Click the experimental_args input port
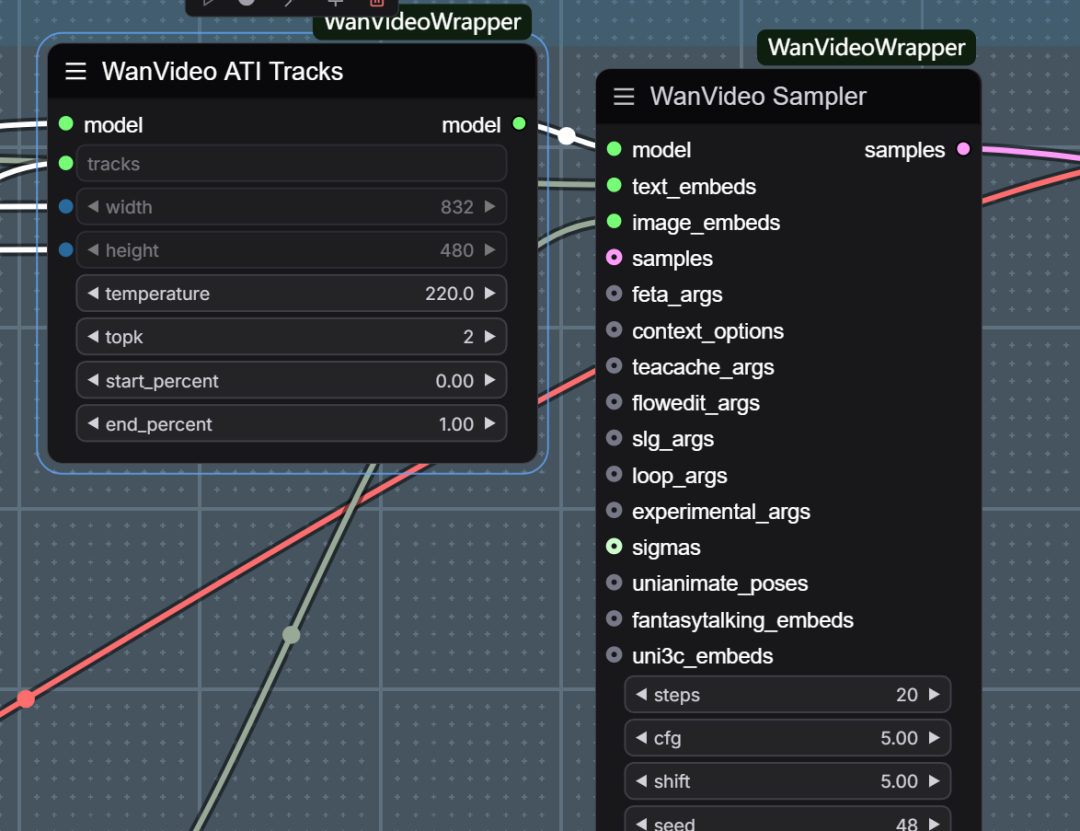 point(614,511)
